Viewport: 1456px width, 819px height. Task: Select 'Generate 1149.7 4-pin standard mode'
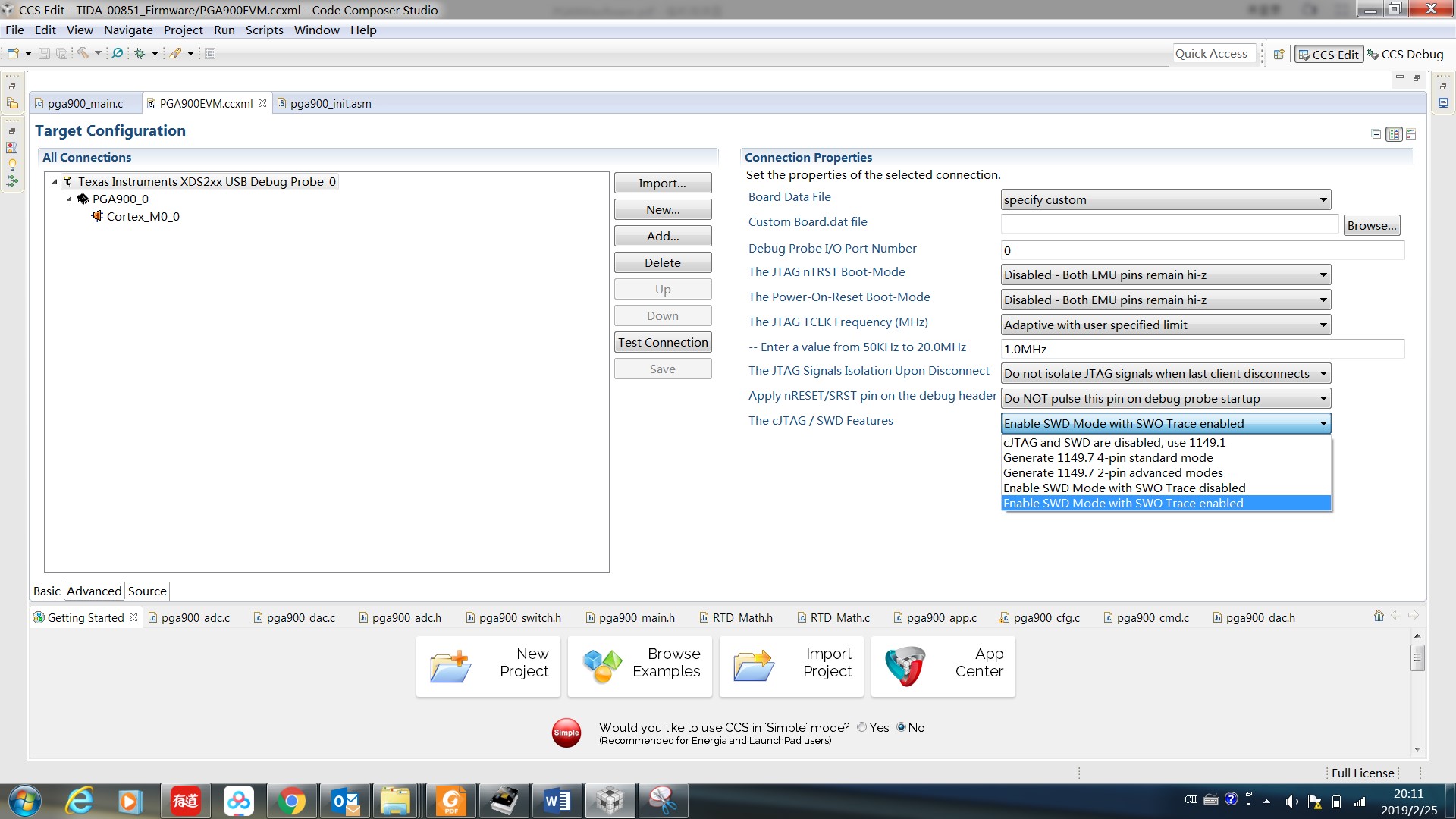coord(1166,458)
